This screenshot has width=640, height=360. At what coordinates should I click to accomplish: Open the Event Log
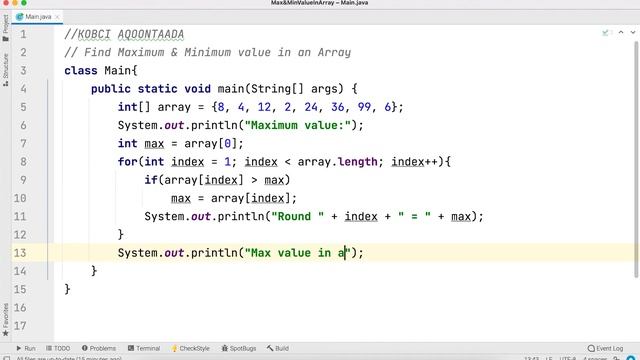coord(605,348)
